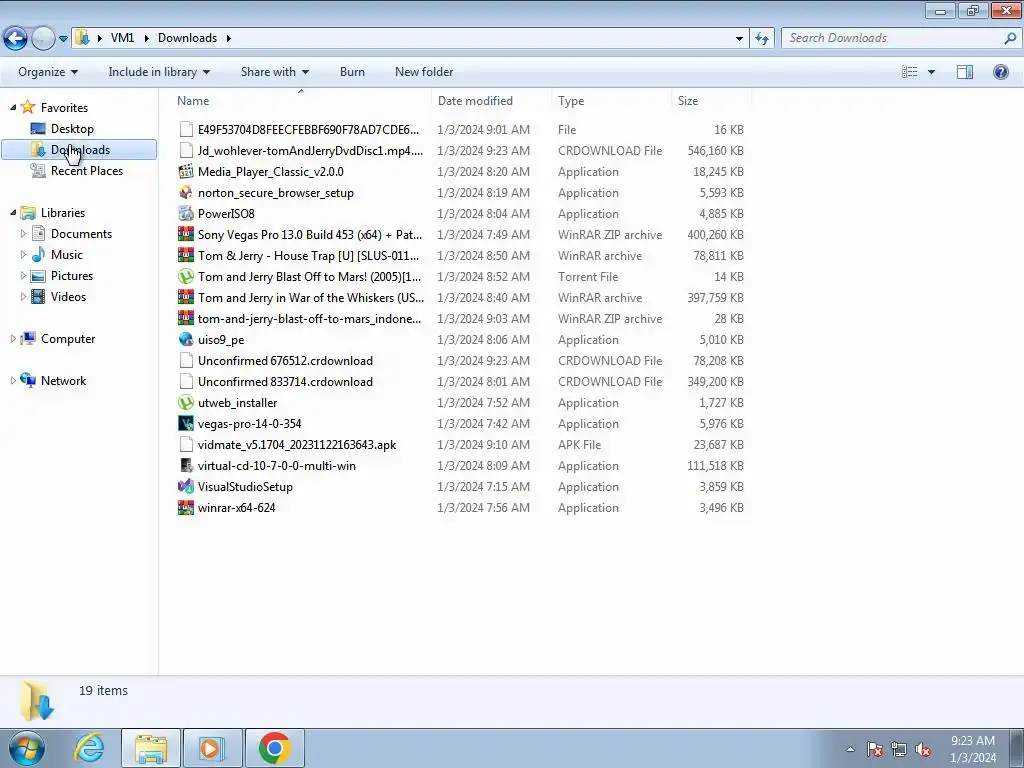The image size is (1024, 768).
Task: Select Tom and Jerry War of Whiskers icon
Action: [185, 297]
